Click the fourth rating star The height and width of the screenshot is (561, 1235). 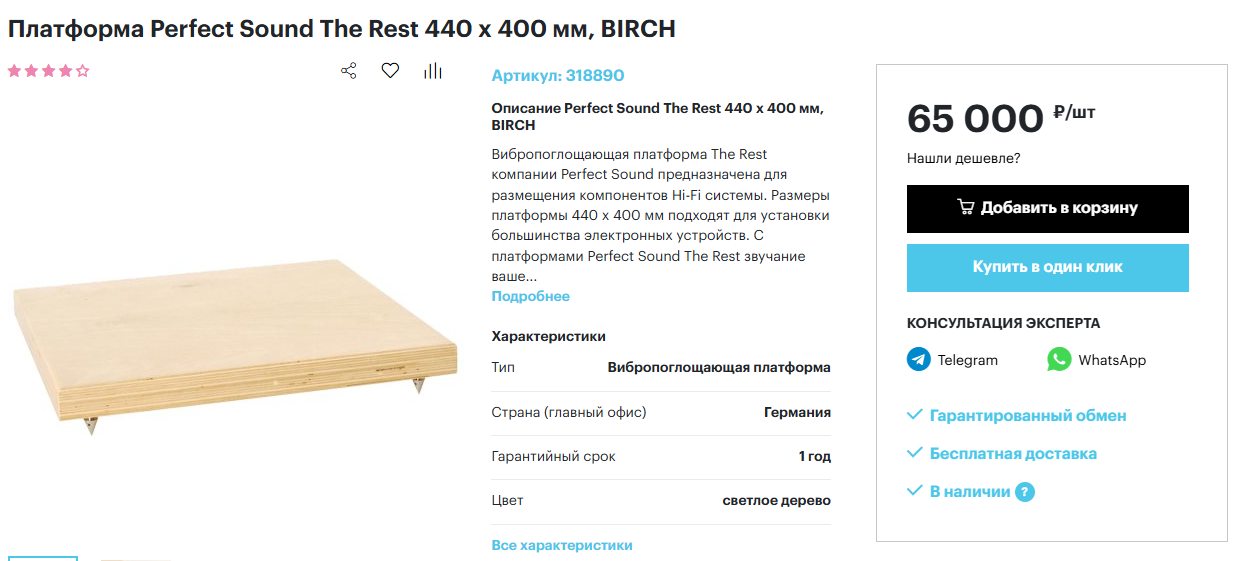click(x=65, y=71)
